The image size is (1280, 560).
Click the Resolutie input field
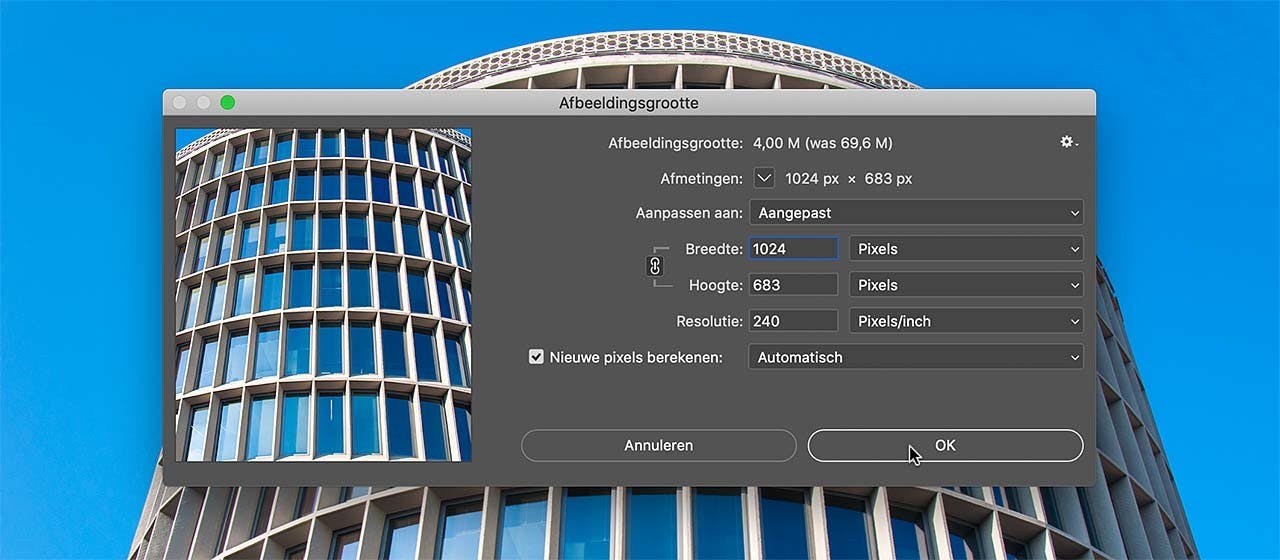point(794,321)
